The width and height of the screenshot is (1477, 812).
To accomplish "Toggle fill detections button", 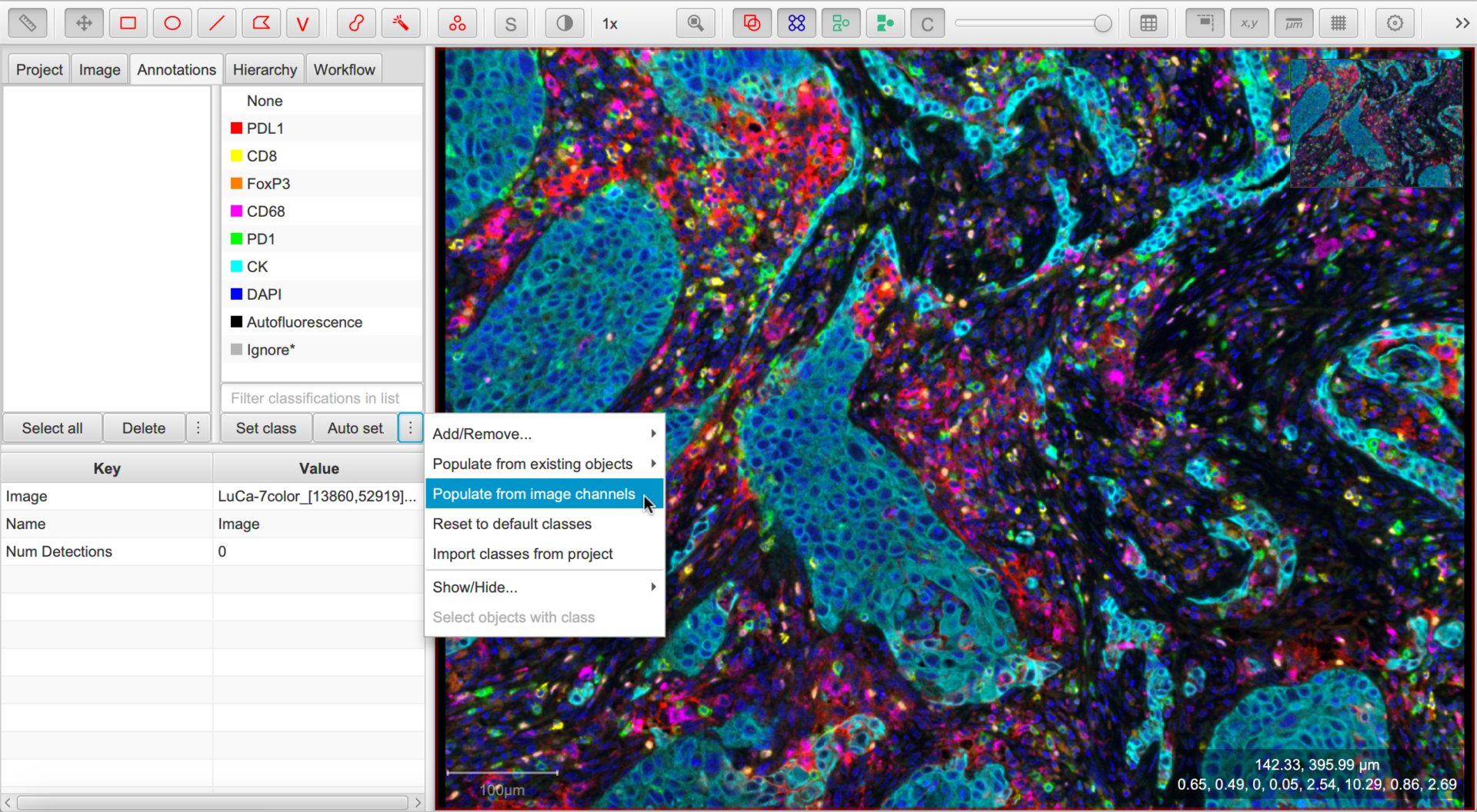I will [885, 23].
